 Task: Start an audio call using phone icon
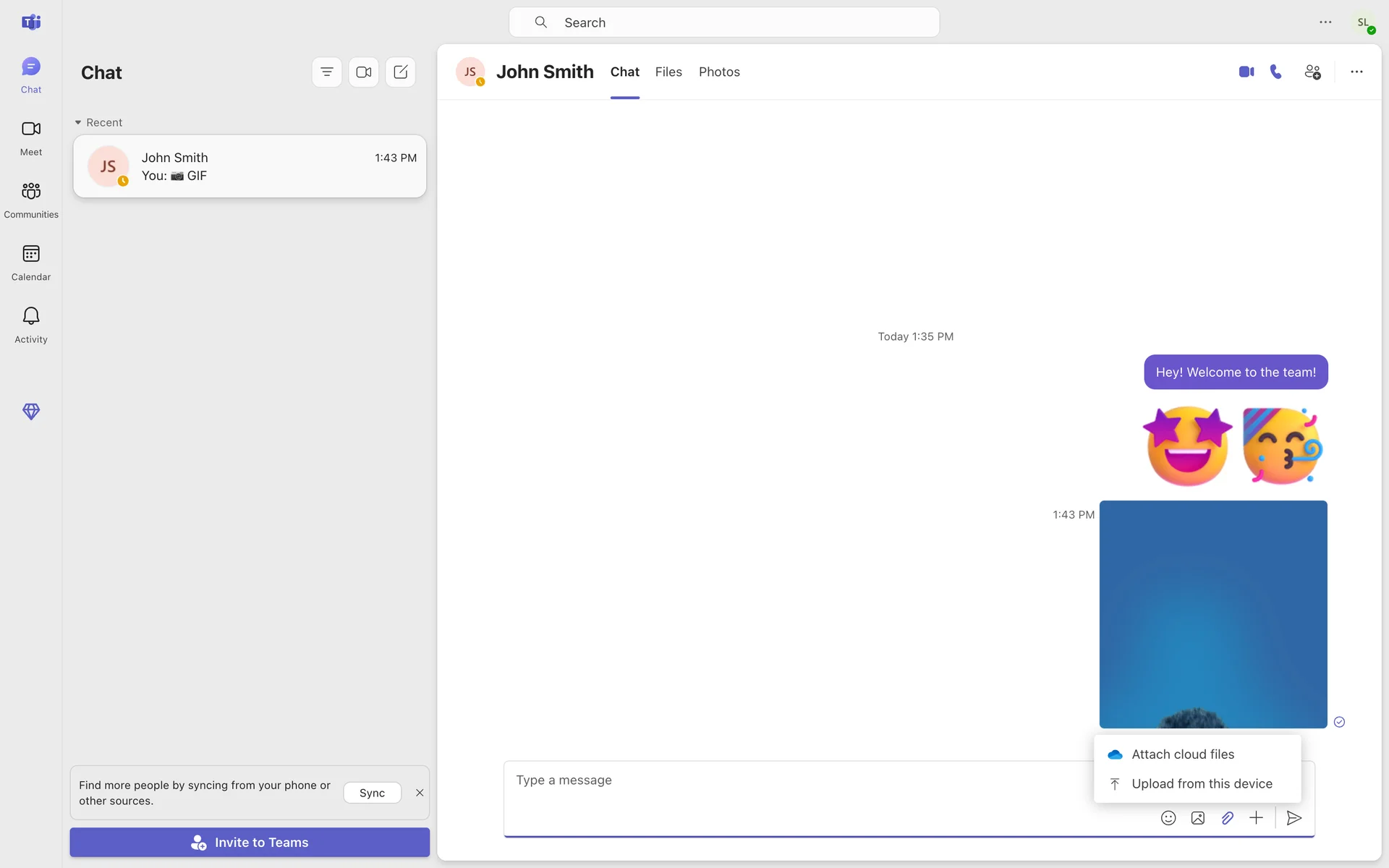click(1276, 72)
